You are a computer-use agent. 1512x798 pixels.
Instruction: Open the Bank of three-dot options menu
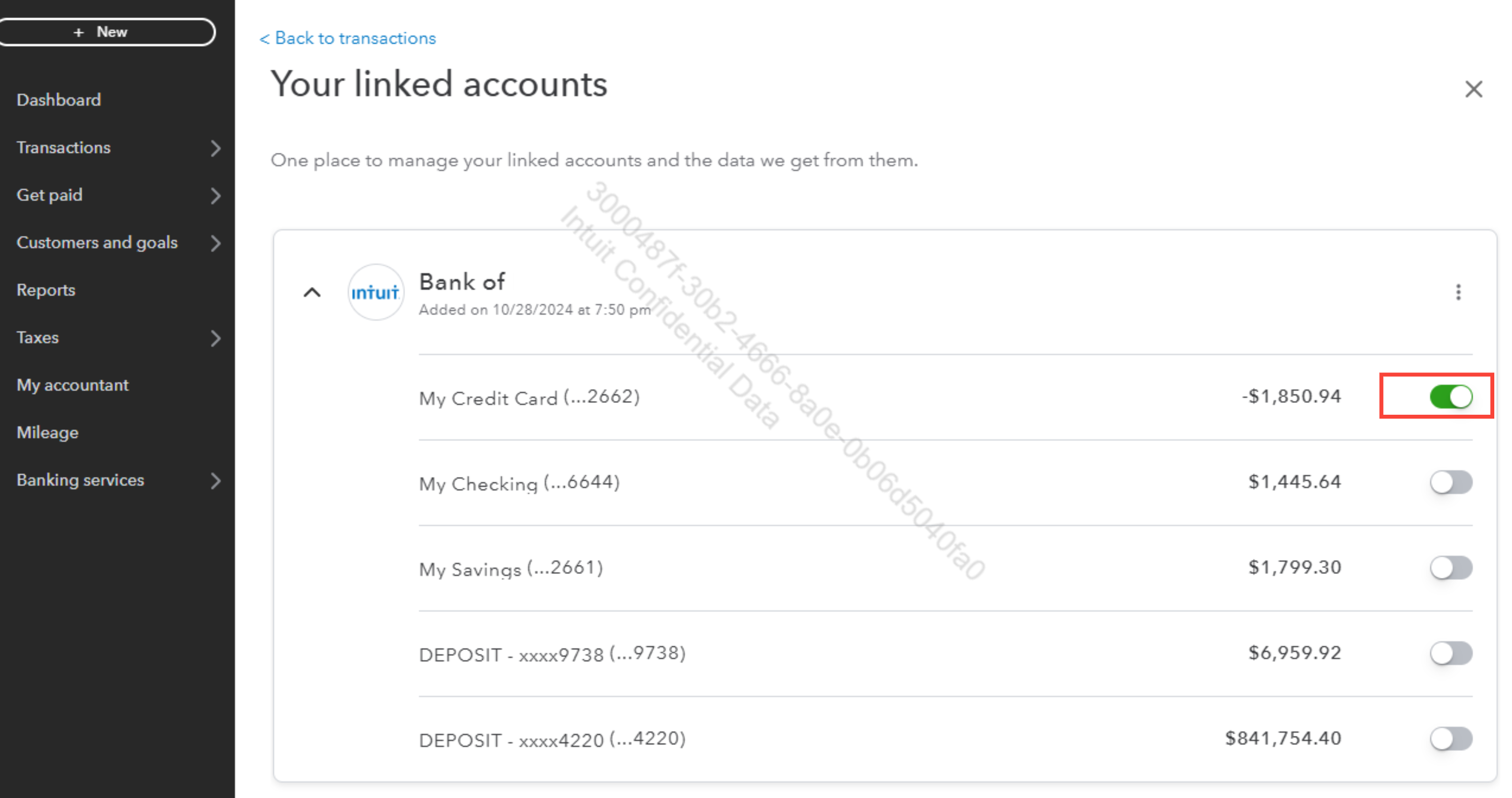(1458, 292)
